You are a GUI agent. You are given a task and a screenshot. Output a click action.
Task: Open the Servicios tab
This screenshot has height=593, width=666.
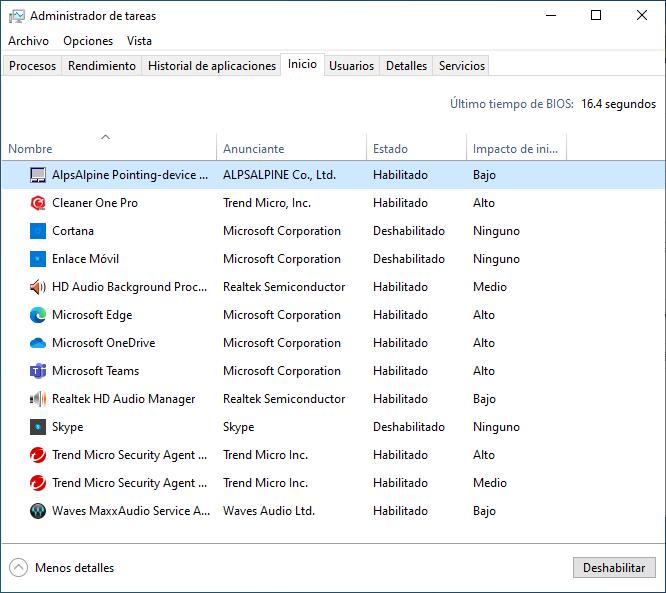pyautogui.click(x=461, y=66)
